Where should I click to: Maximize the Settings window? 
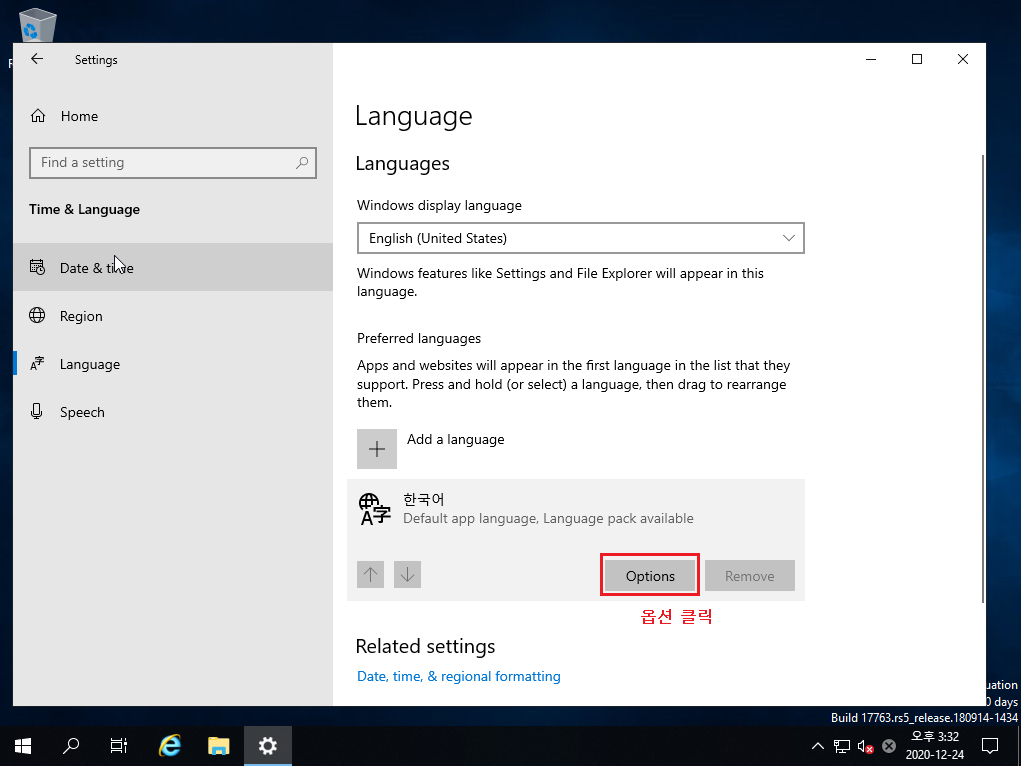click(917, 59)
